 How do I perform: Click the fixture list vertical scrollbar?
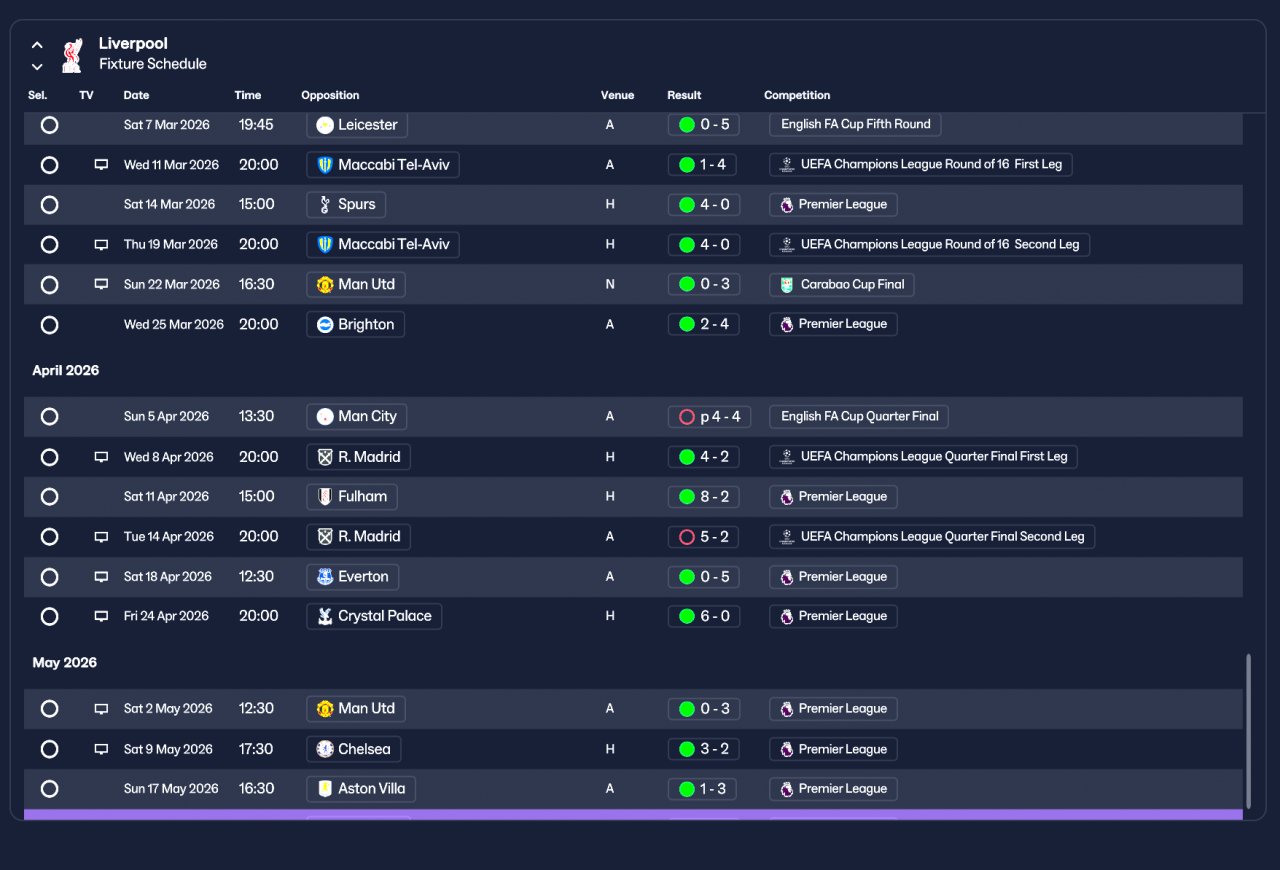[1247, 731]
